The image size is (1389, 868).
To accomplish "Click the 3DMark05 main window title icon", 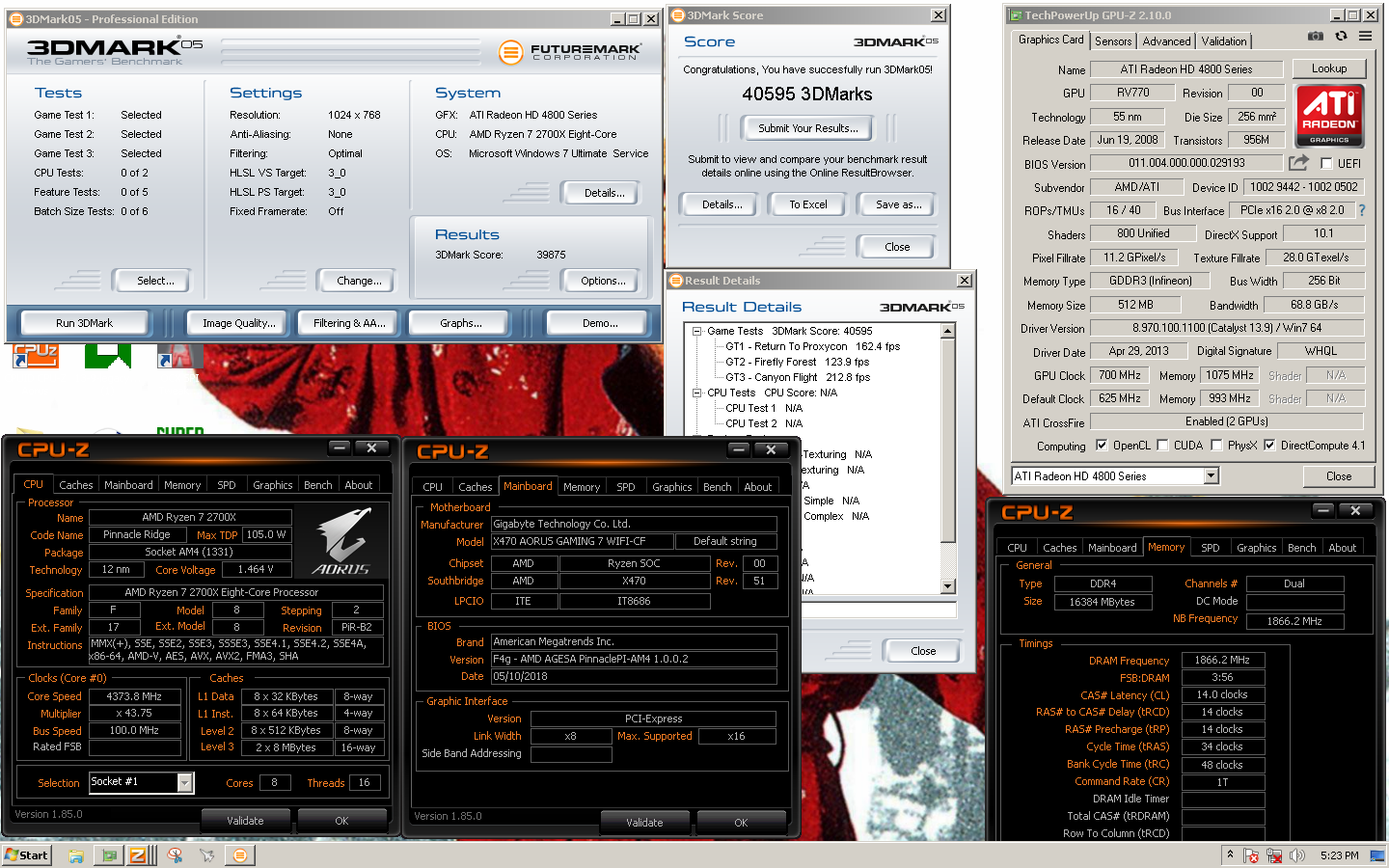I will (x=16, y=18).
